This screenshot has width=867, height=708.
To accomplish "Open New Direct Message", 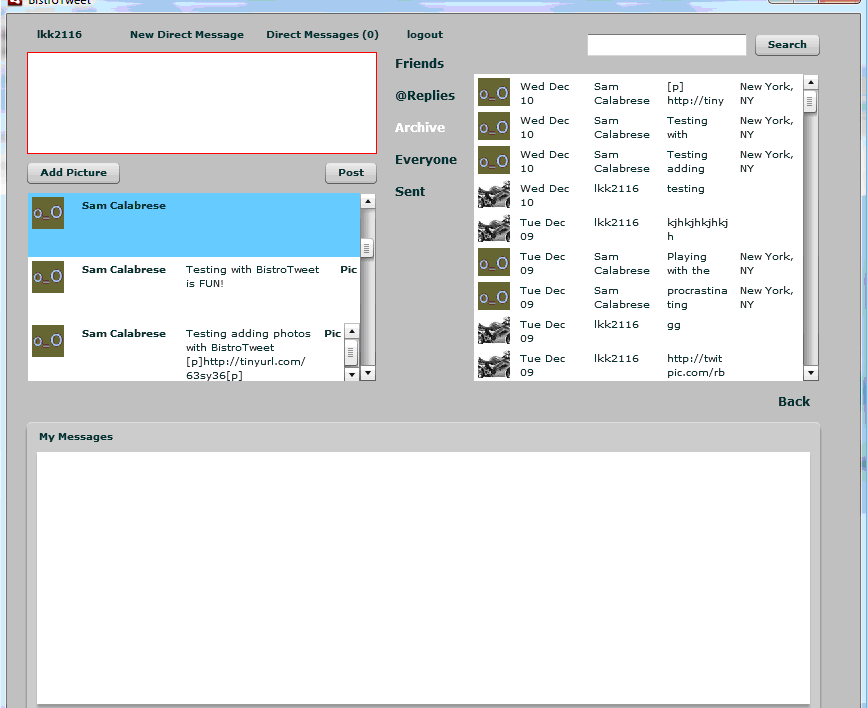I will [x=187, y=34].
